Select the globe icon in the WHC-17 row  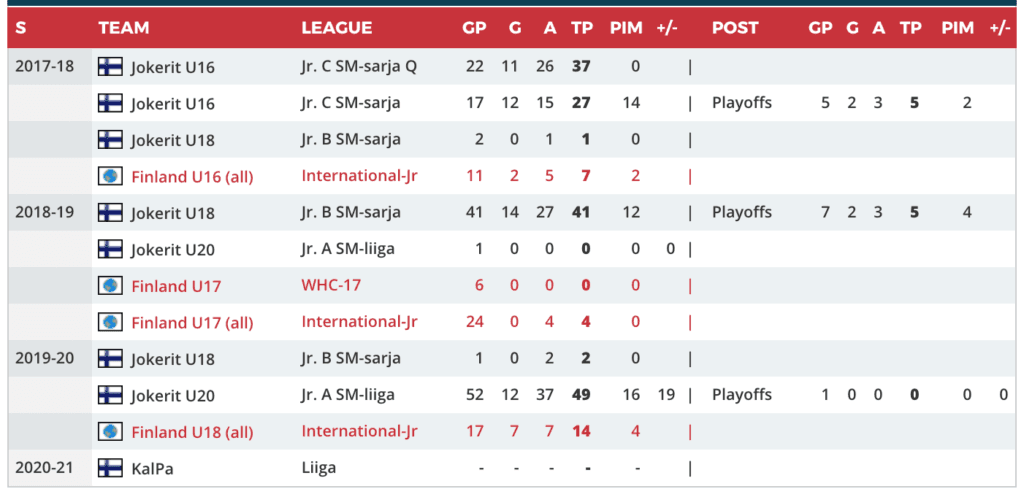point(110,286)
